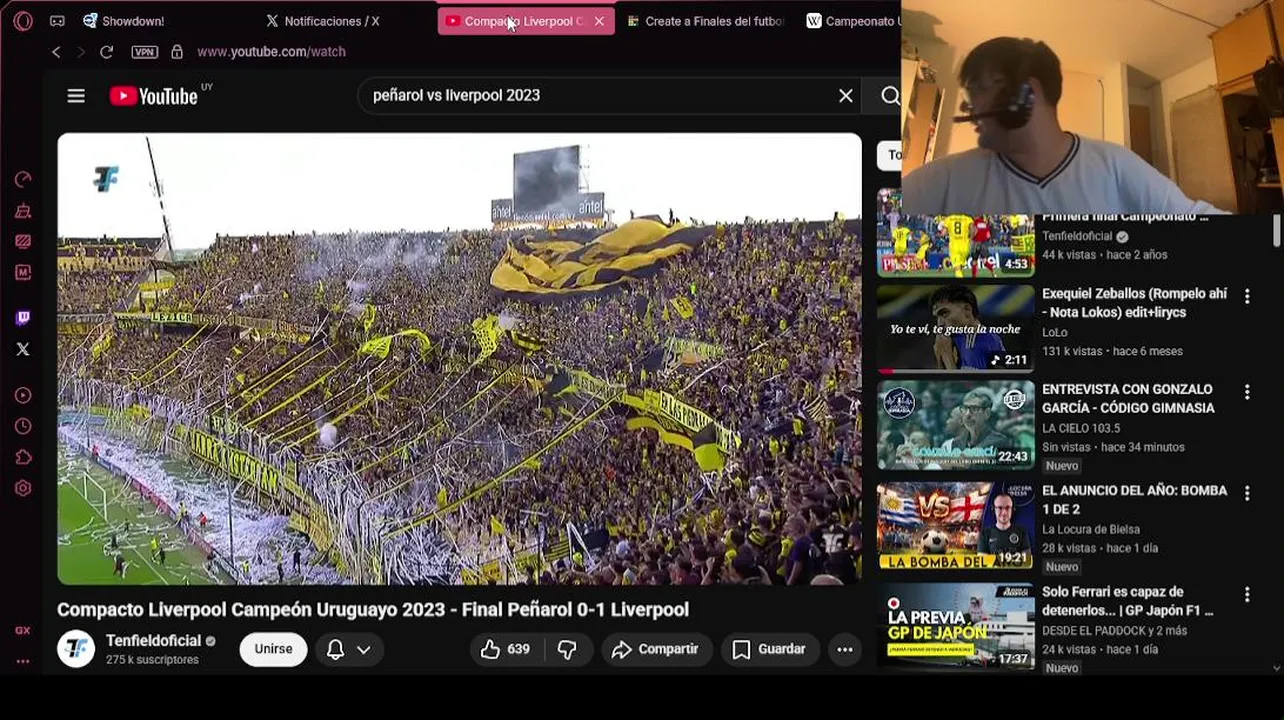Open more actions menu below the video
1284x720 pixels.
tap(845, 649)
